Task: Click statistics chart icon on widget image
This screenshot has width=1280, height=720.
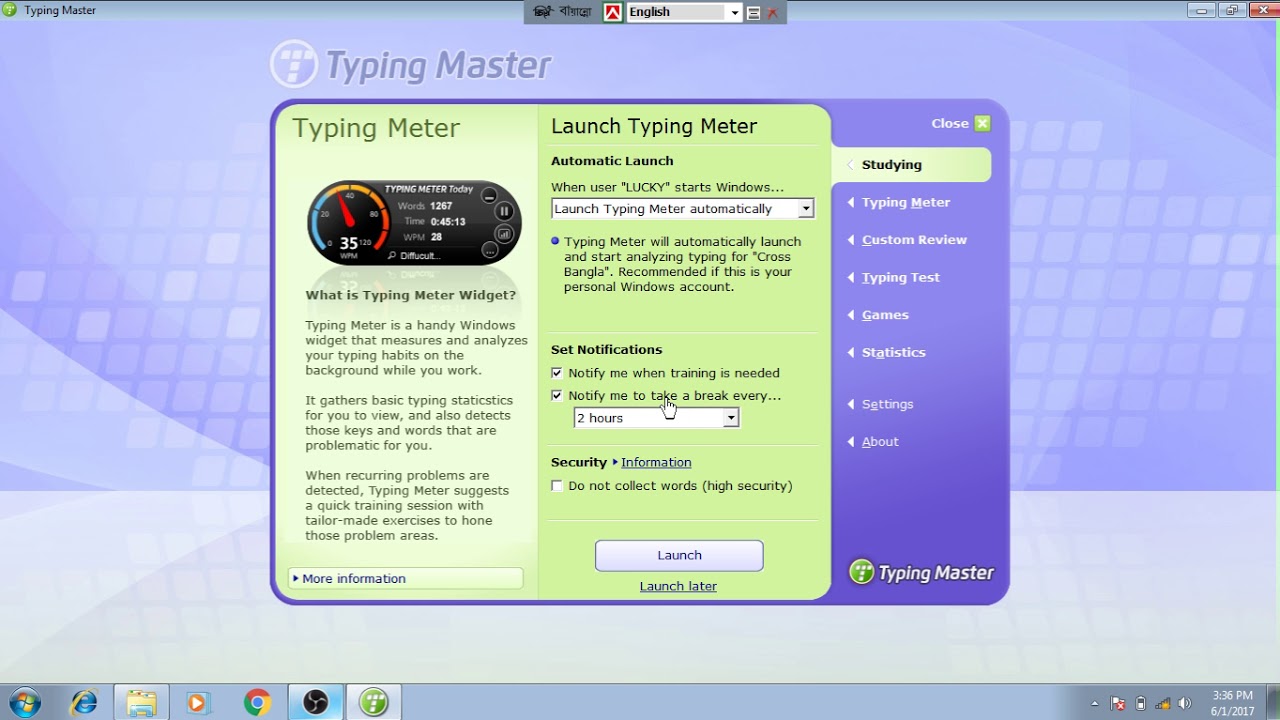Action: (x=504, y=234)
